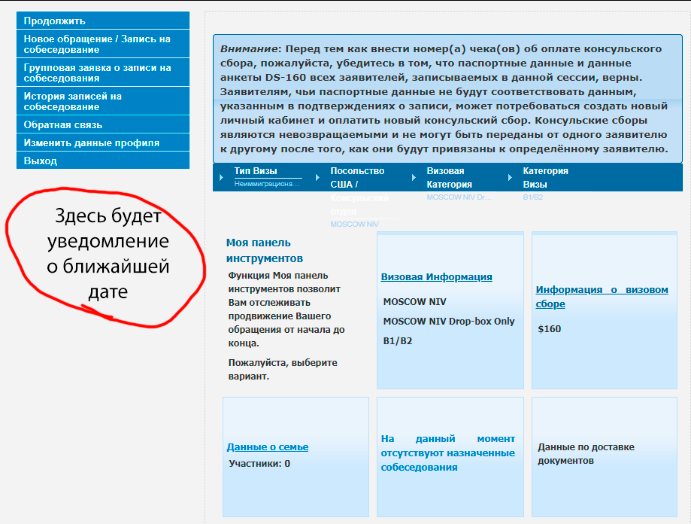Select Новое обращение / Запись на собеседование
The width and height of the screenshot is (691, 524).
(x=103, y=44)
